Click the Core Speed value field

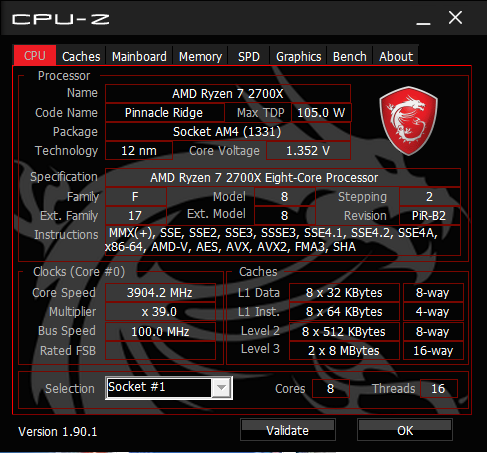point(160,293)
